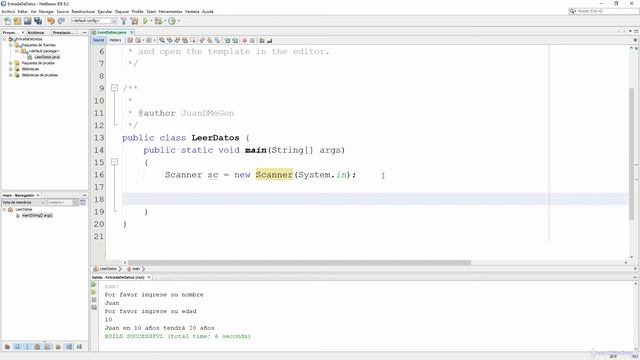Click the Open Project toolbar icon
The image size is (640, 360).
[27, 21]
